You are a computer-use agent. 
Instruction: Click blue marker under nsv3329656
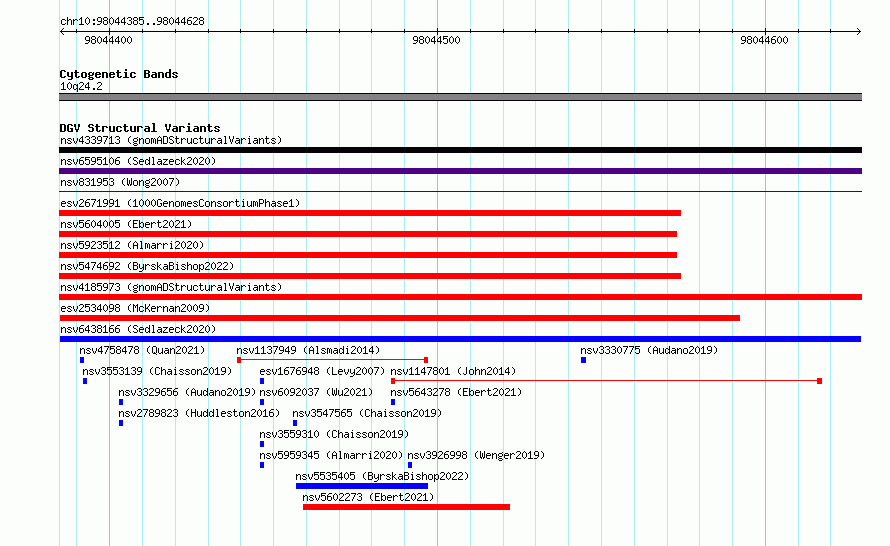pos(121,402)
